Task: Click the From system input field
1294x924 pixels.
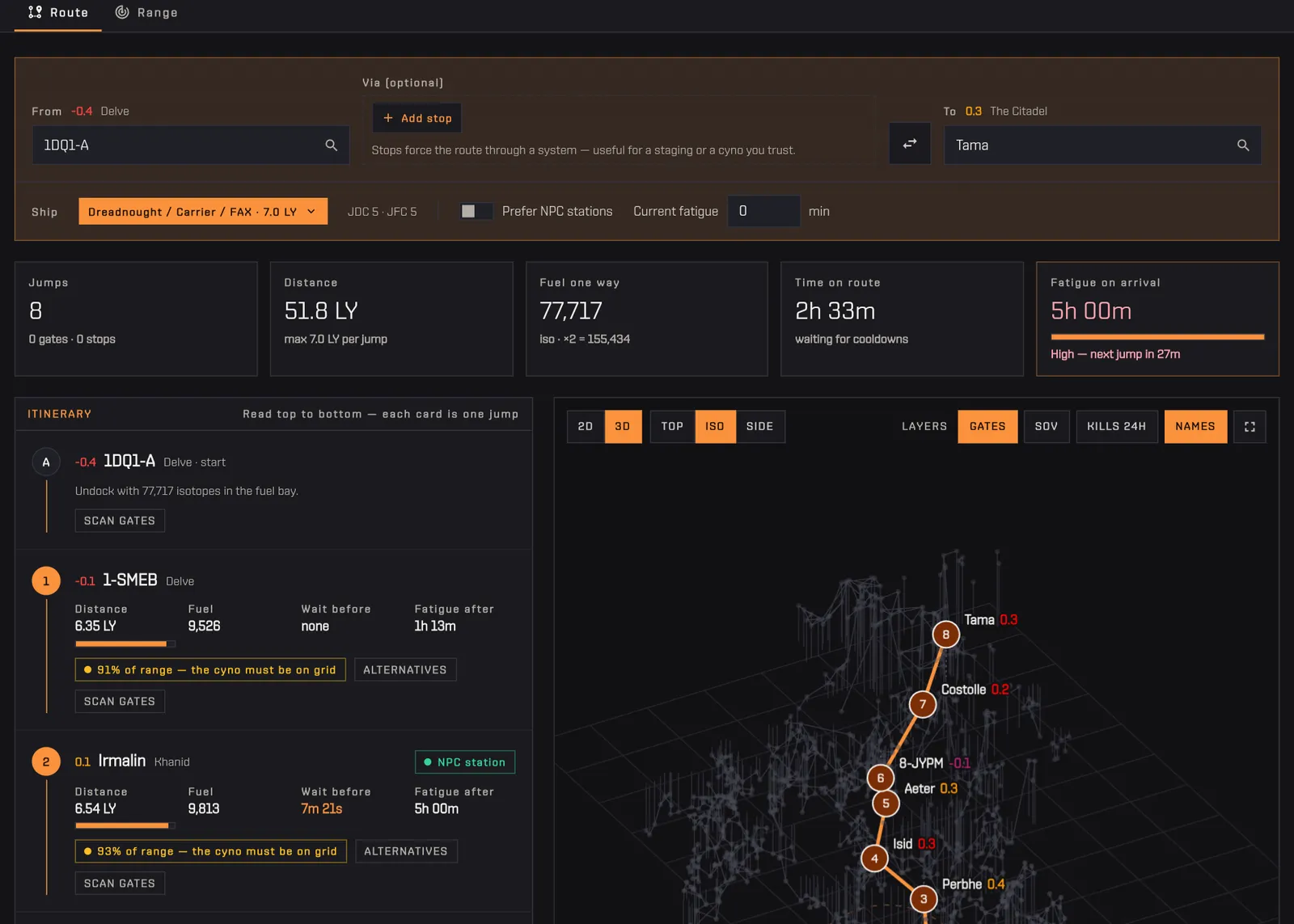Action: pos(191,146)
